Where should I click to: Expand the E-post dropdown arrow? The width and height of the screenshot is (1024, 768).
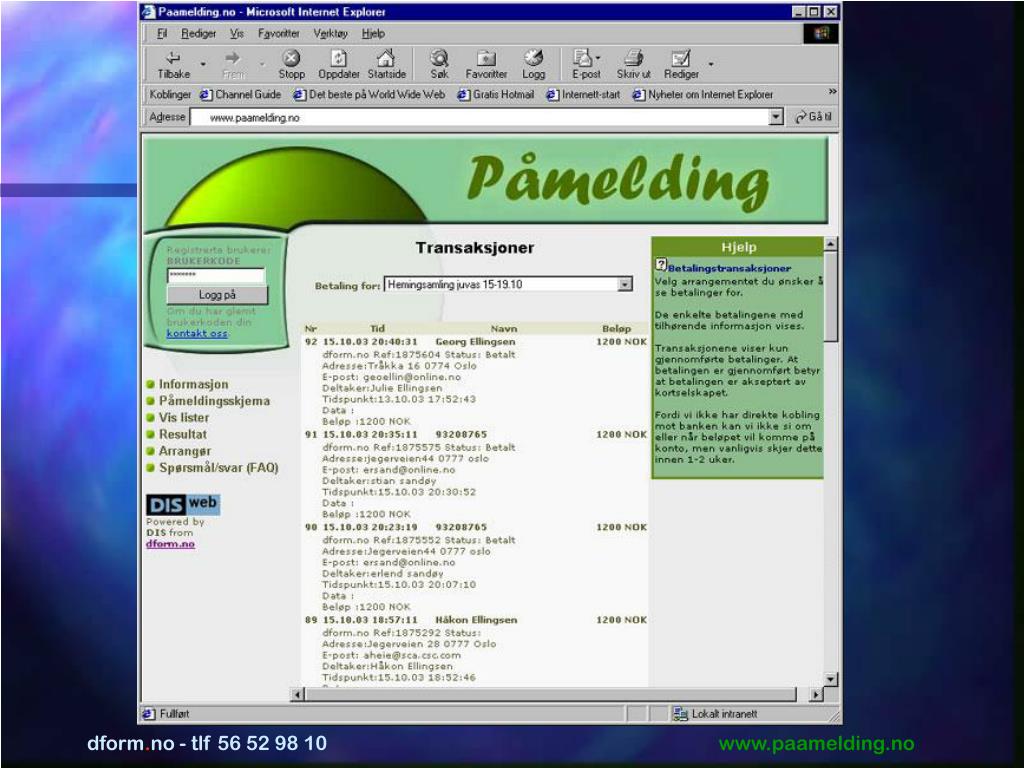(598, 58)
